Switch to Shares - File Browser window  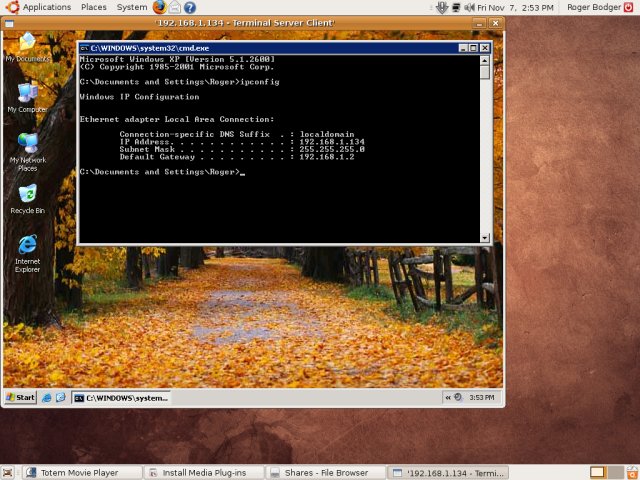click(x=326, y=473)
